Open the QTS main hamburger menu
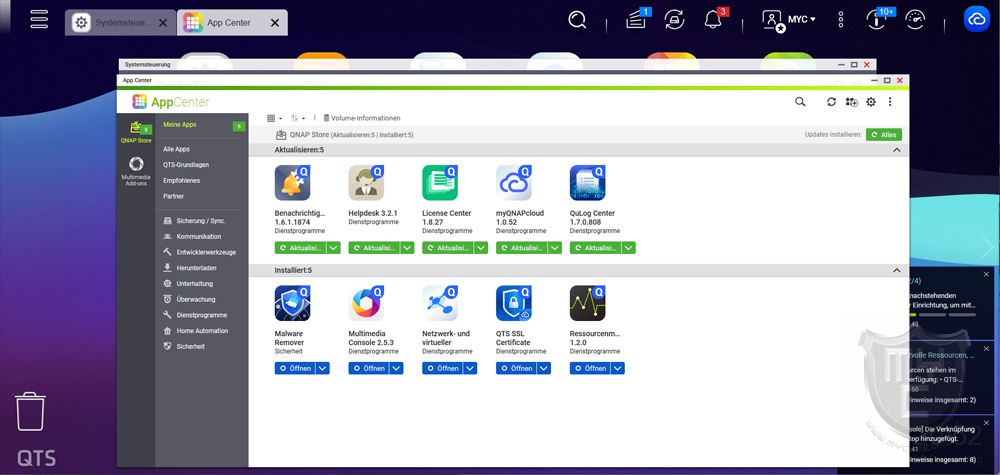This screenshot has height=475, width=1000. coord(39,19)
